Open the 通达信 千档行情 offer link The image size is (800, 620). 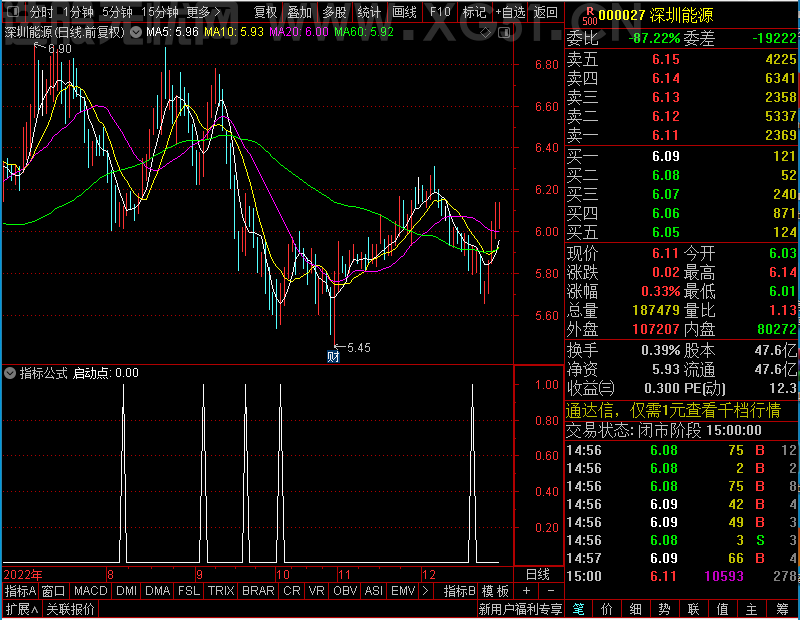click(673, 410)
